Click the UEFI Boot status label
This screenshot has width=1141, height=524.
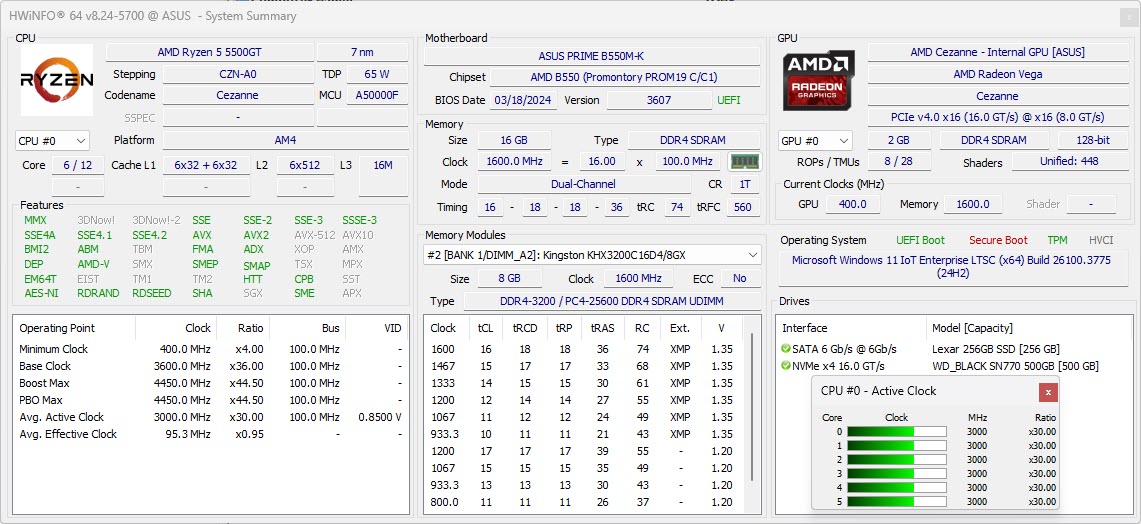point(921,240)
